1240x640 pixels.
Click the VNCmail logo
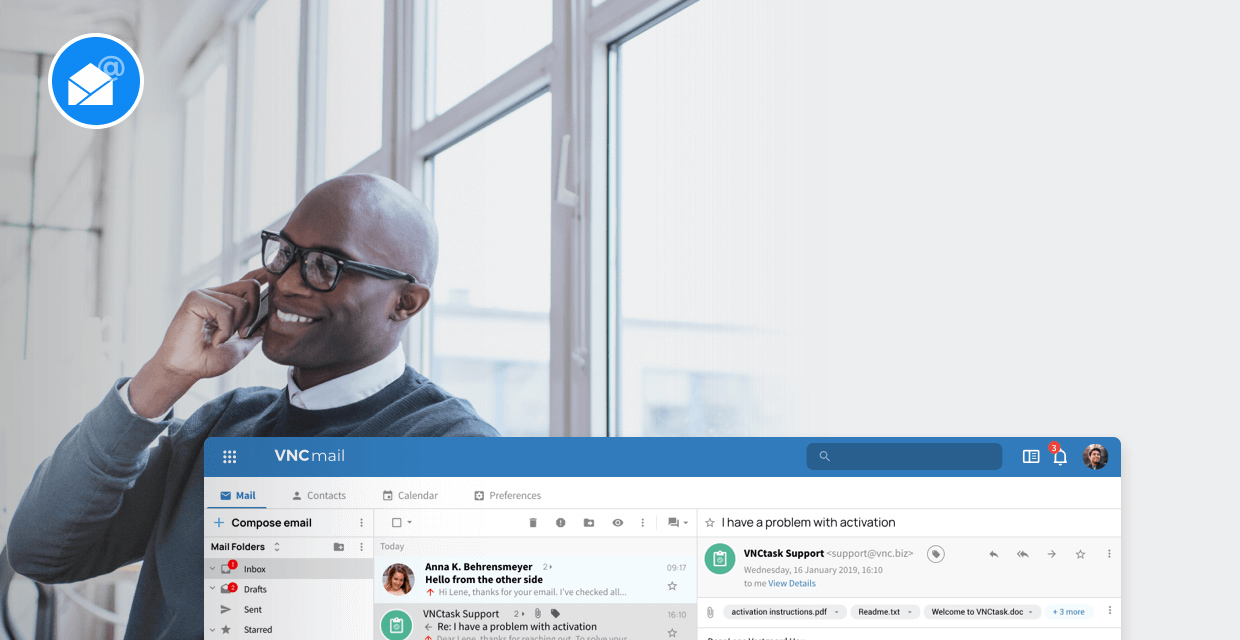point(310,456)
